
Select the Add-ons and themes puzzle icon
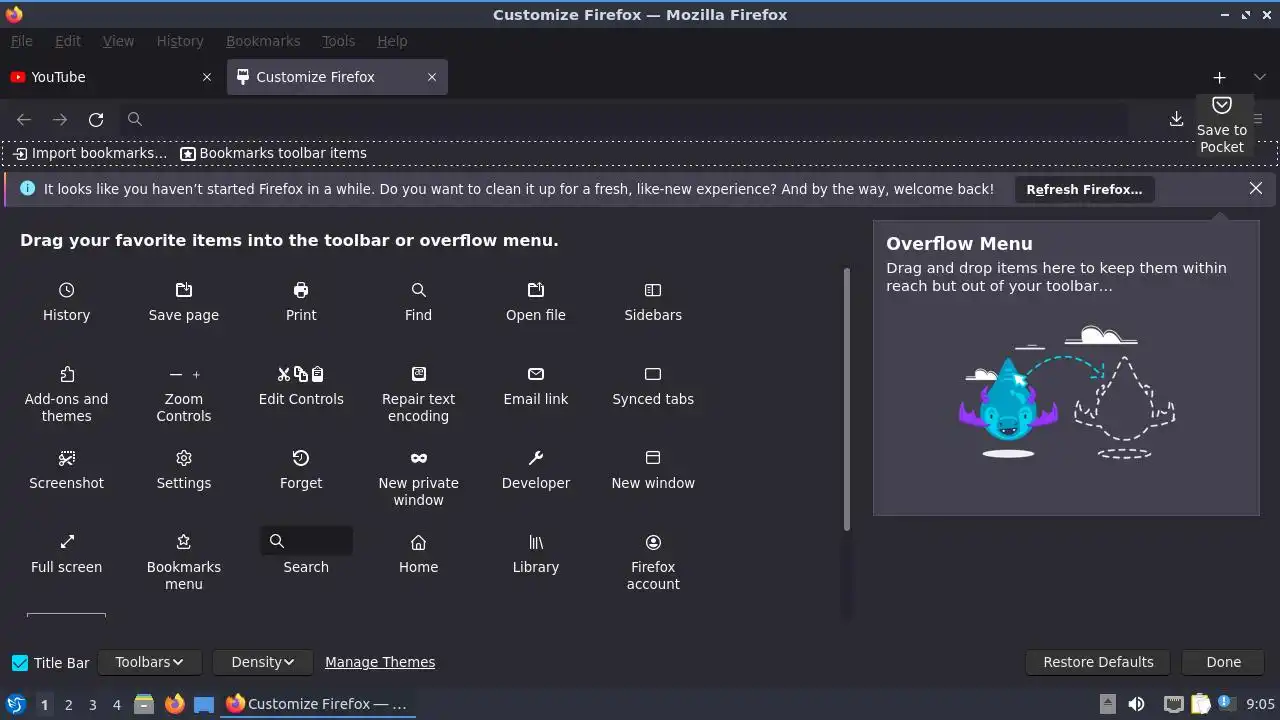(66, 374)
